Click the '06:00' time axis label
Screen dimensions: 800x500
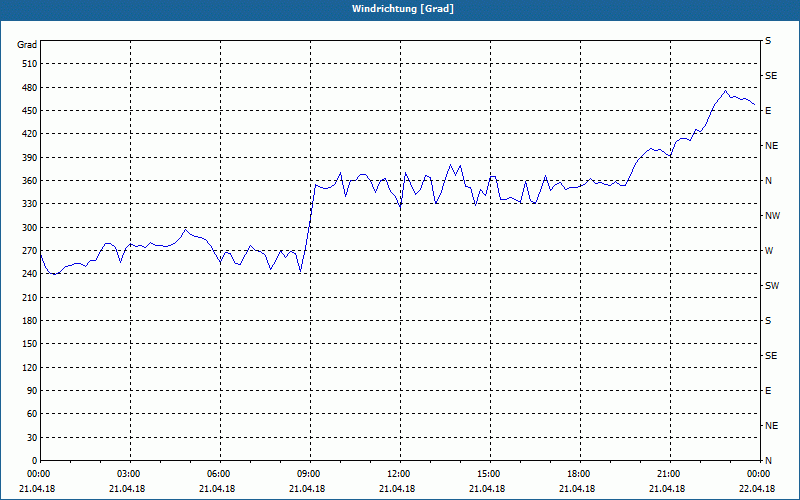218,473
